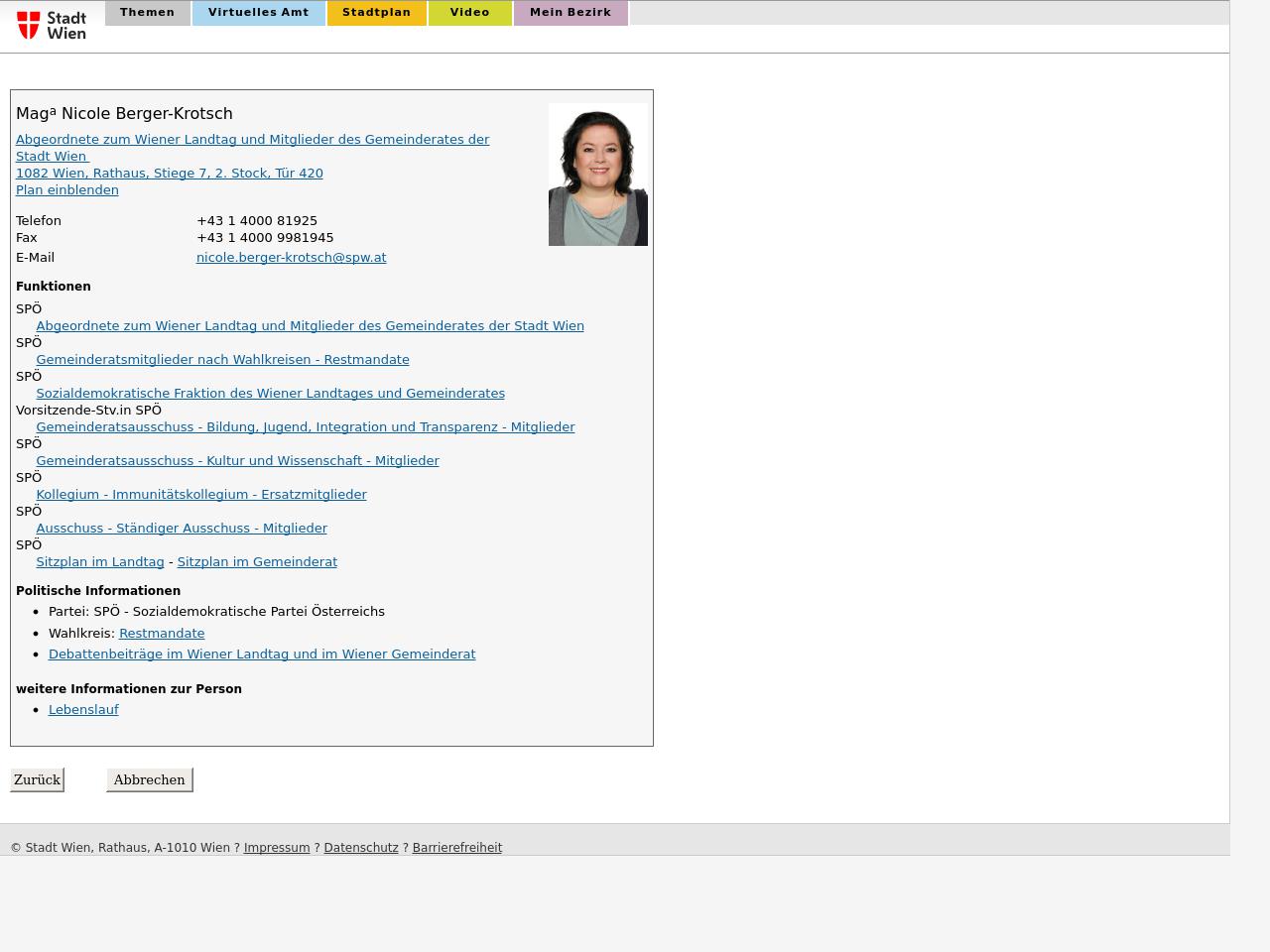Open Ausschuss - Ständiger Ausschuss - Mitglieder
The width and height of the screenshot is (1270, 952).
pos(182,528)
